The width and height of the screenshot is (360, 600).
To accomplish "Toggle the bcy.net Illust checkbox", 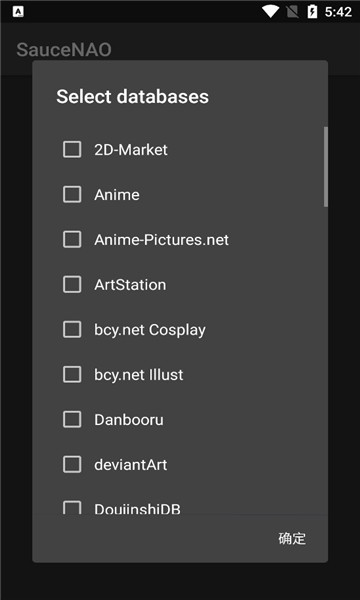I will pos(72,374).
